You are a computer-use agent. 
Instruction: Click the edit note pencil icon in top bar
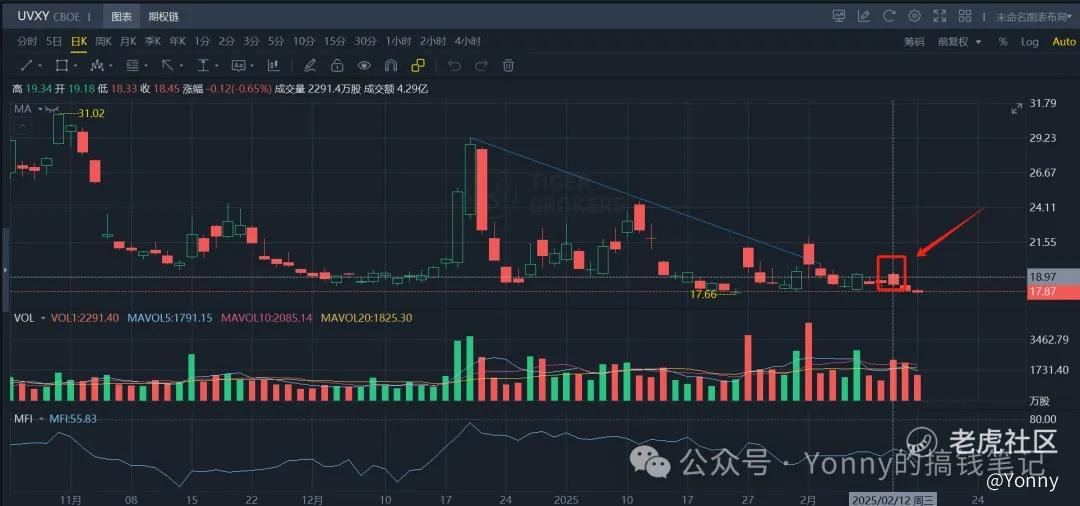click(864, 16)
